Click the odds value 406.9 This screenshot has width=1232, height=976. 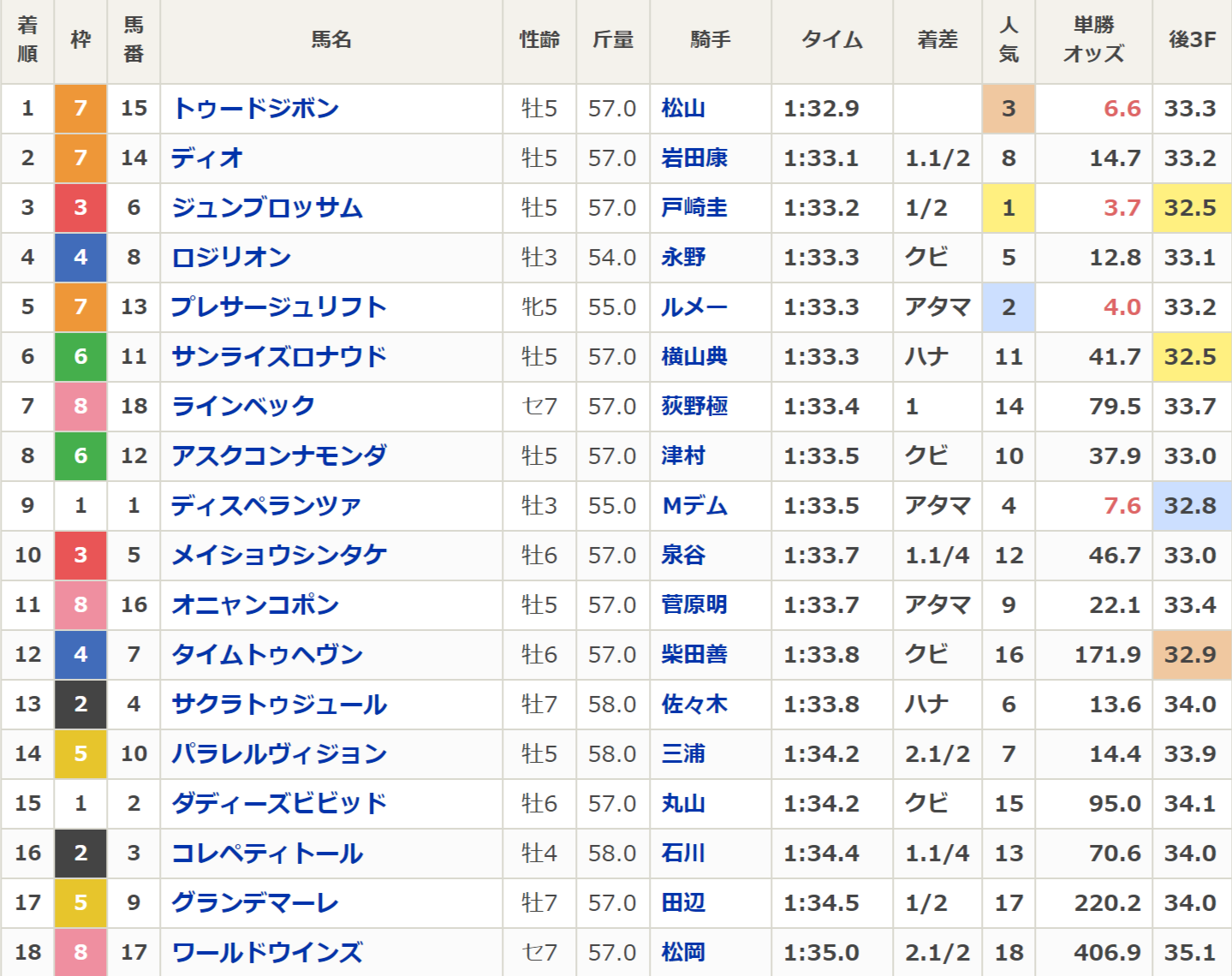[1107, 953]
